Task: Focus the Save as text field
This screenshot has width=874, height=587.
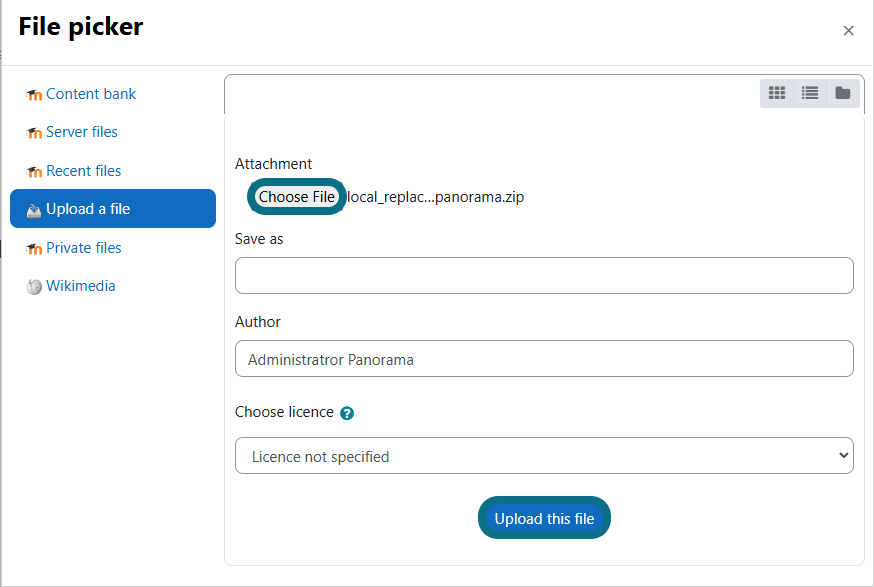Action: tap(544, 275)
